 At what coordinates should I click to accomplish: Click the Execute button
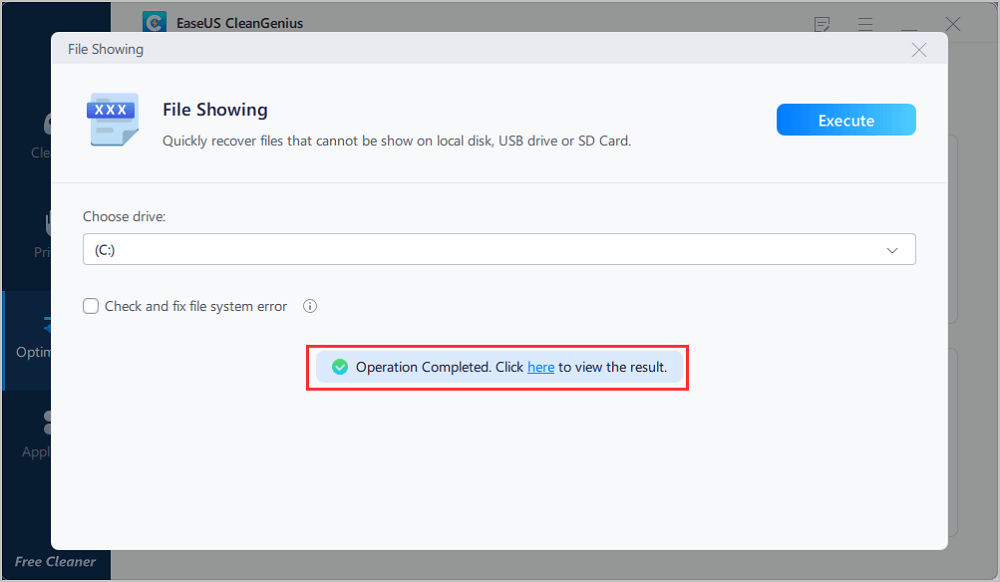(x=846, y=120)
